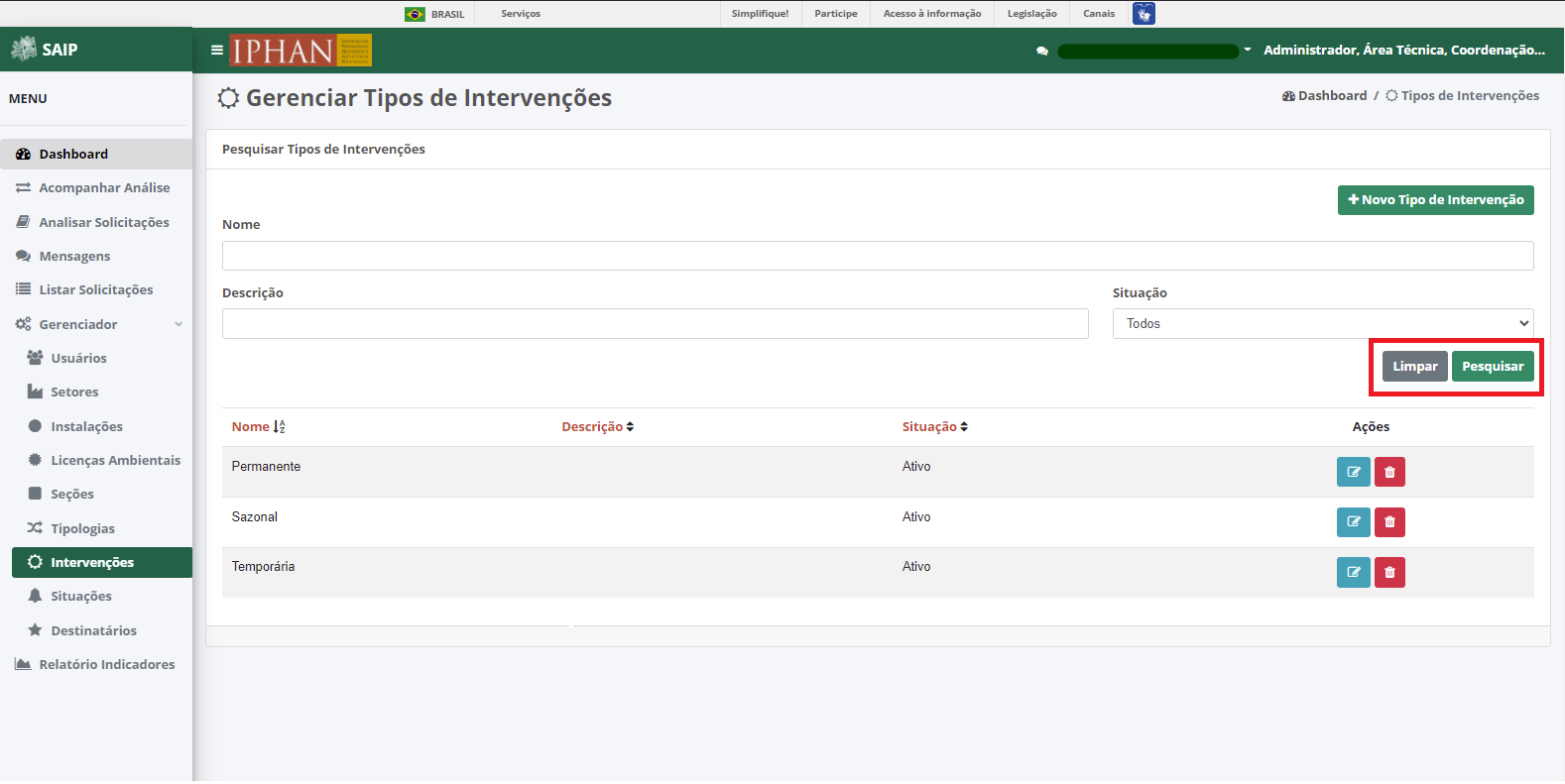Click the Pesquisar button
Viewport: 1565px width, 784px height.
click(1493, 367)
